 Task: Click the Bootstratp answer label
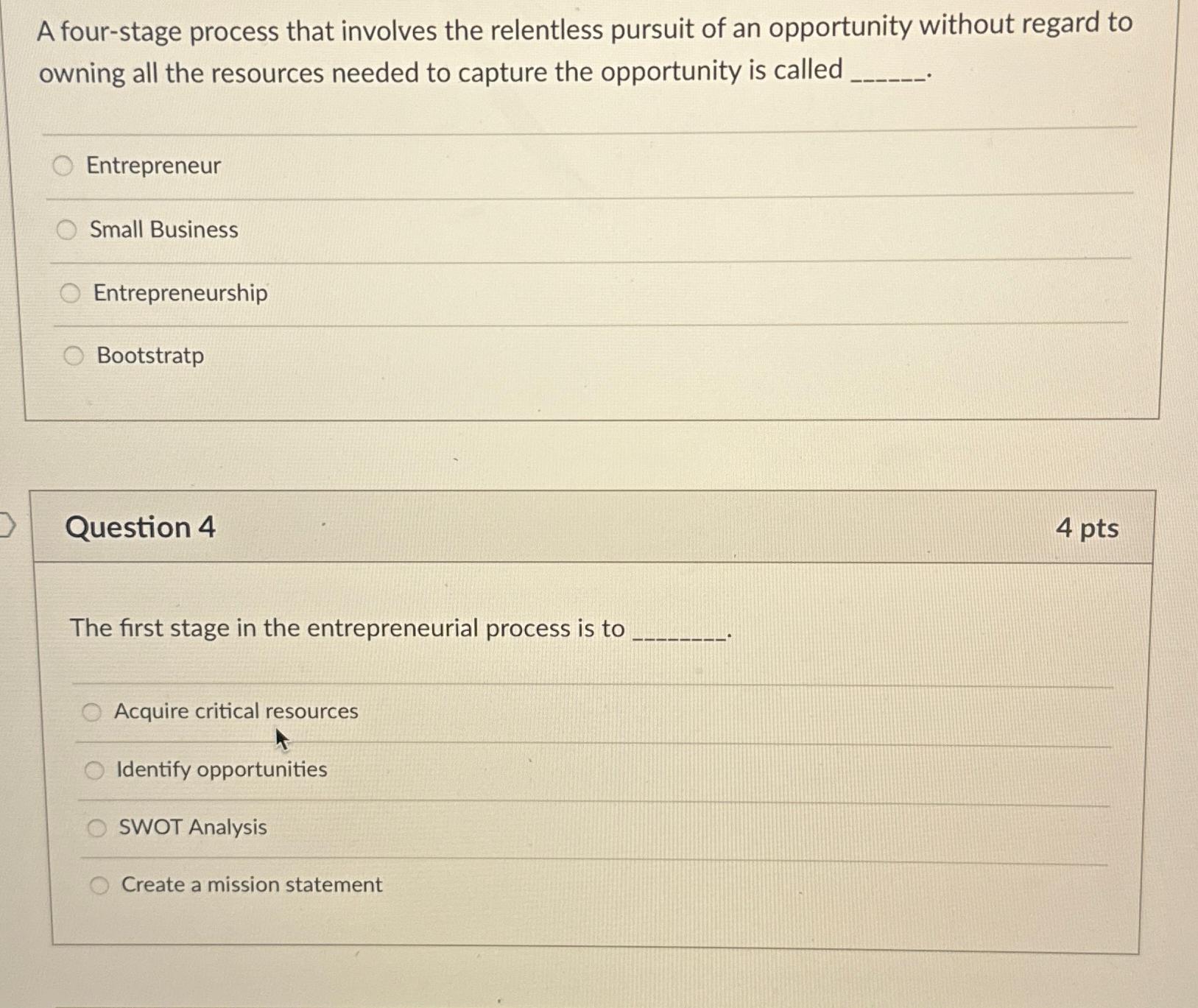point(149,356)
